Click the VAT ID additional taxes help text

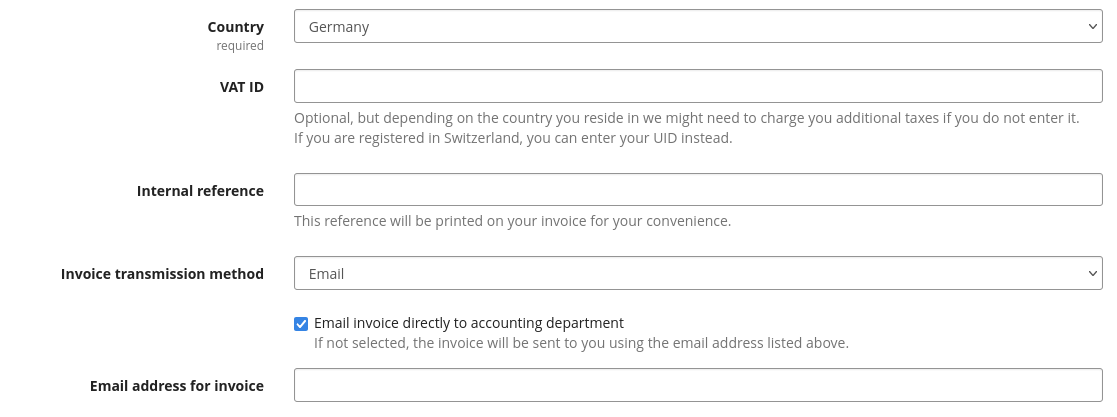pos(686,118)
